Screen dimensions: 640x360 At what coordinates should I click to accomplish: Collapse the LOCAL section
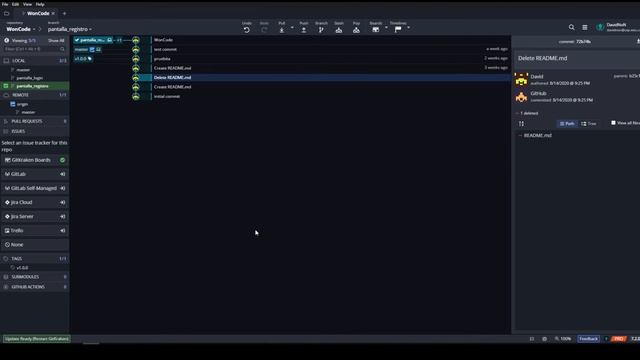[35, 60]
